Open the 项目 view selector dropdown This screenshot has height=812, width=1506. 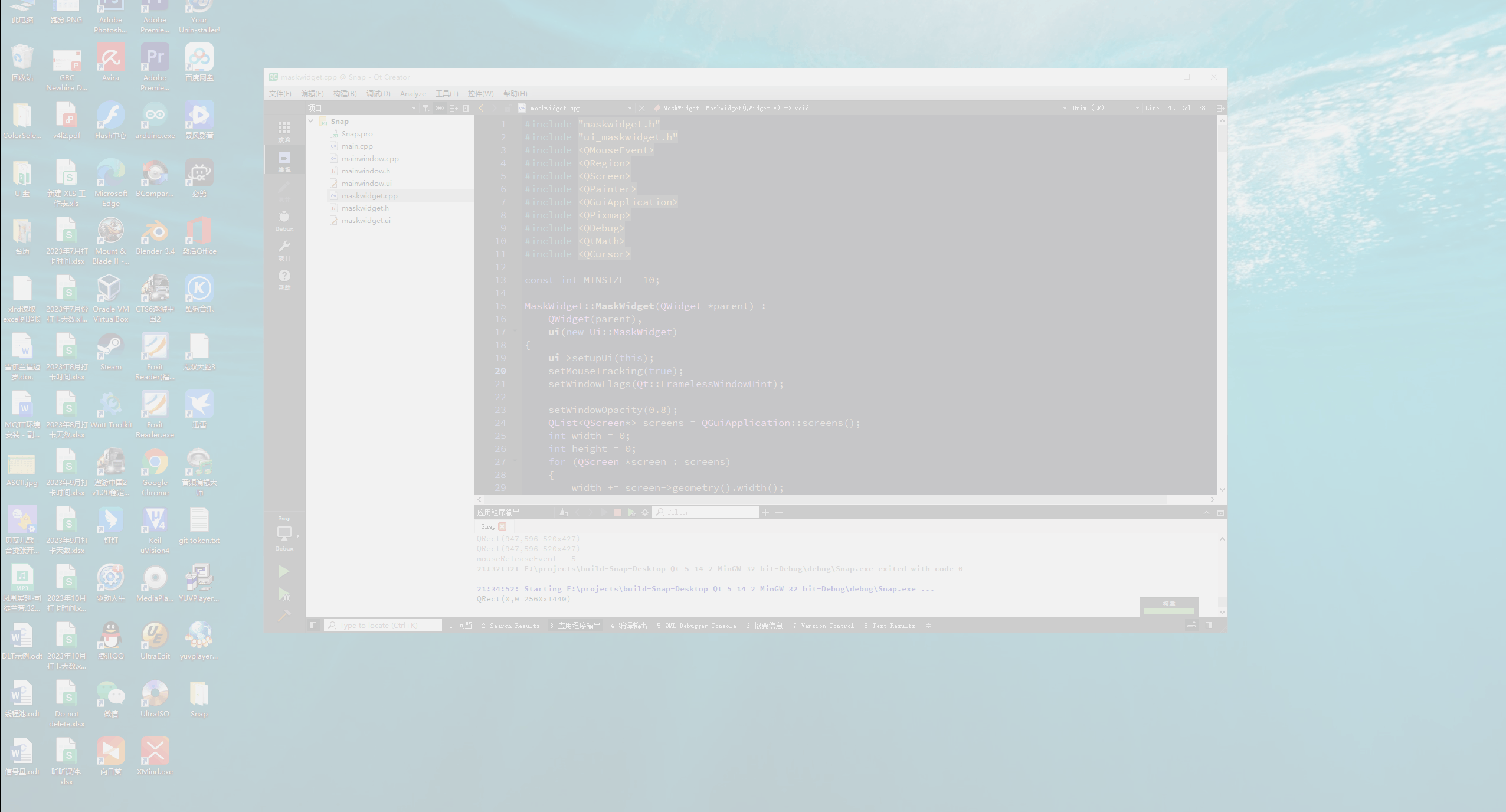pos(413,108)
